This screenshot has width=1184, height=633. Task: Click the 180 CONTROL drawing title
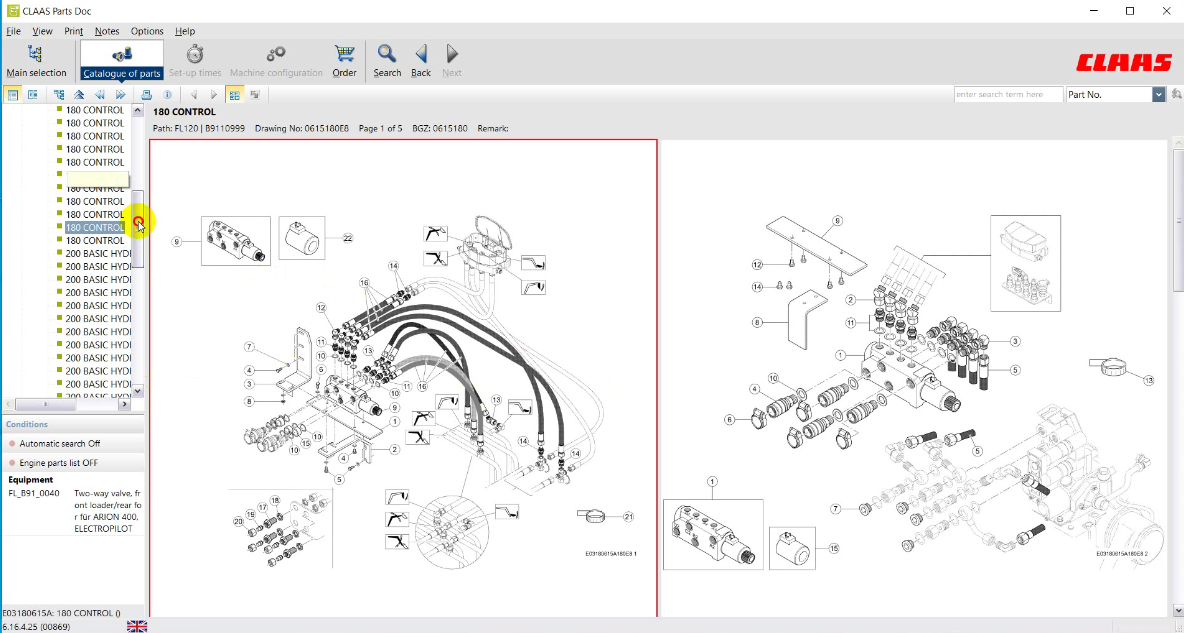(x=184, y=112)
